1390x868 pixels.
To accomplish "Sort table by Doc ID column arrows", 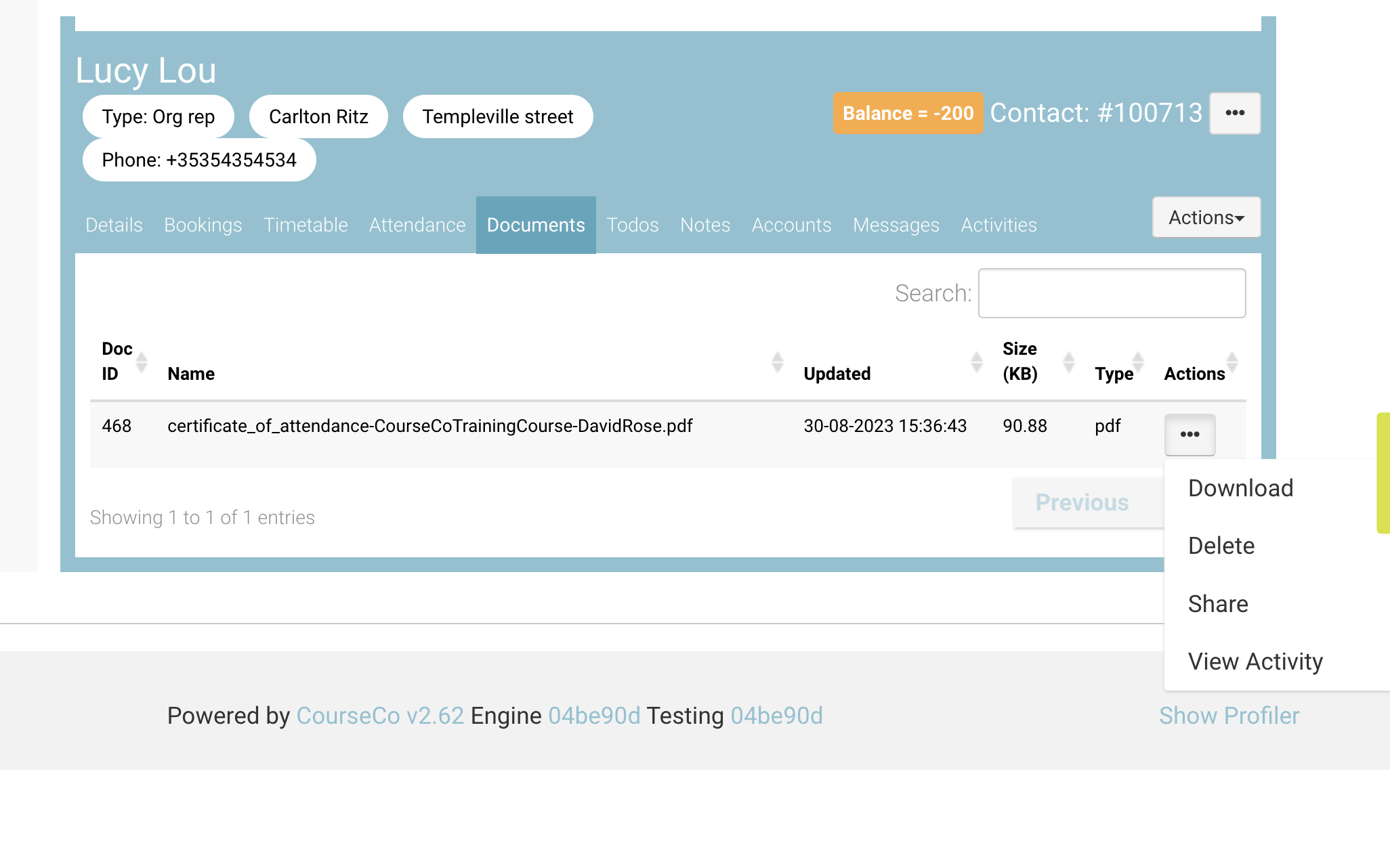I will [142, 362].
